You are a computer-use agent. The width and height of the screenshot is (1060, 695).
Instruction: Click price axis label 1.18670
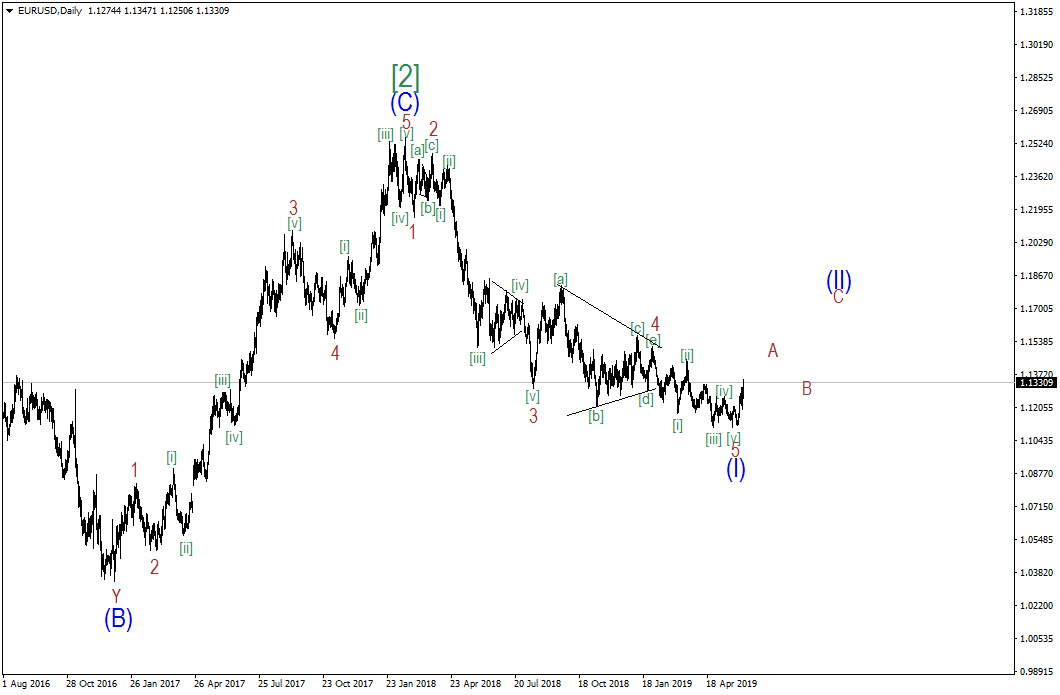tap(1036, 276)
